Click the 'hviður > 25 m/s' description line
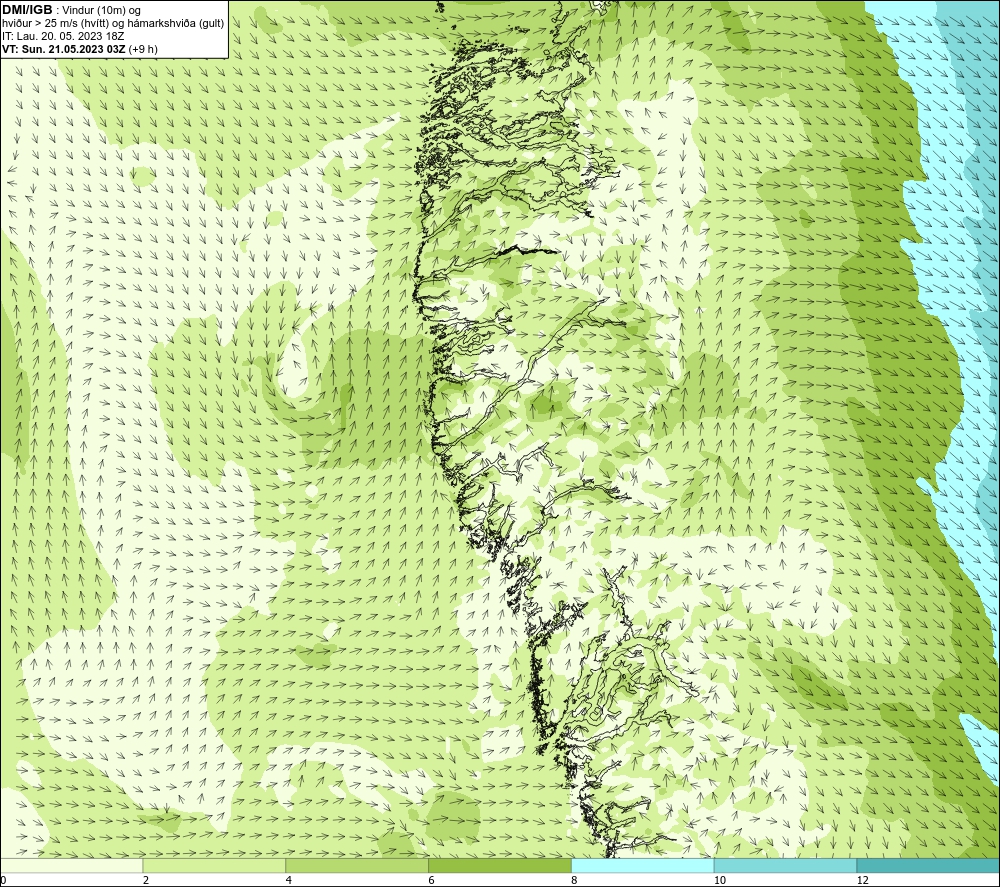 click(x=113, y=24)
